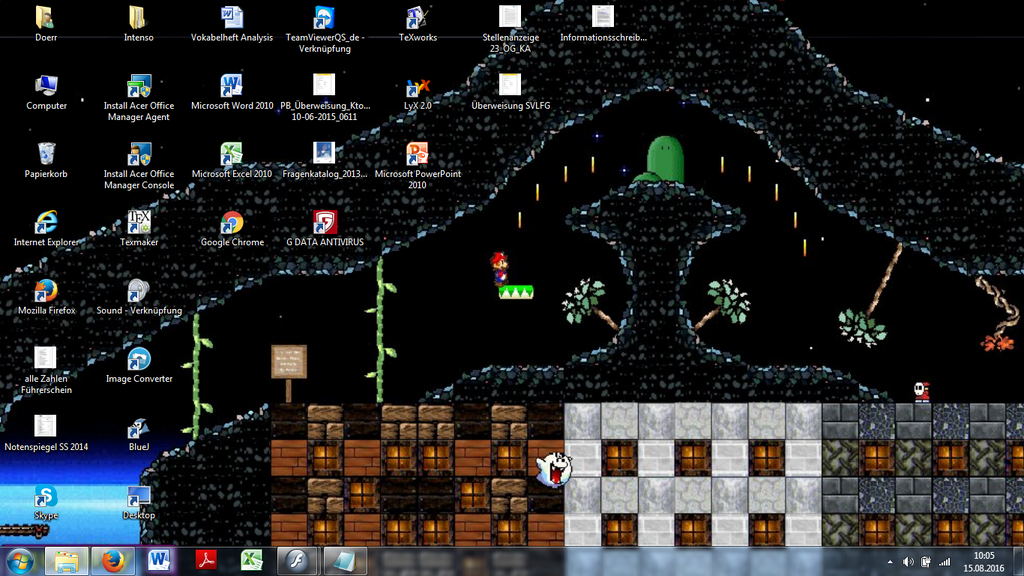
Task: Switch to the blue glass taskbar window
Action: [344, 561]
